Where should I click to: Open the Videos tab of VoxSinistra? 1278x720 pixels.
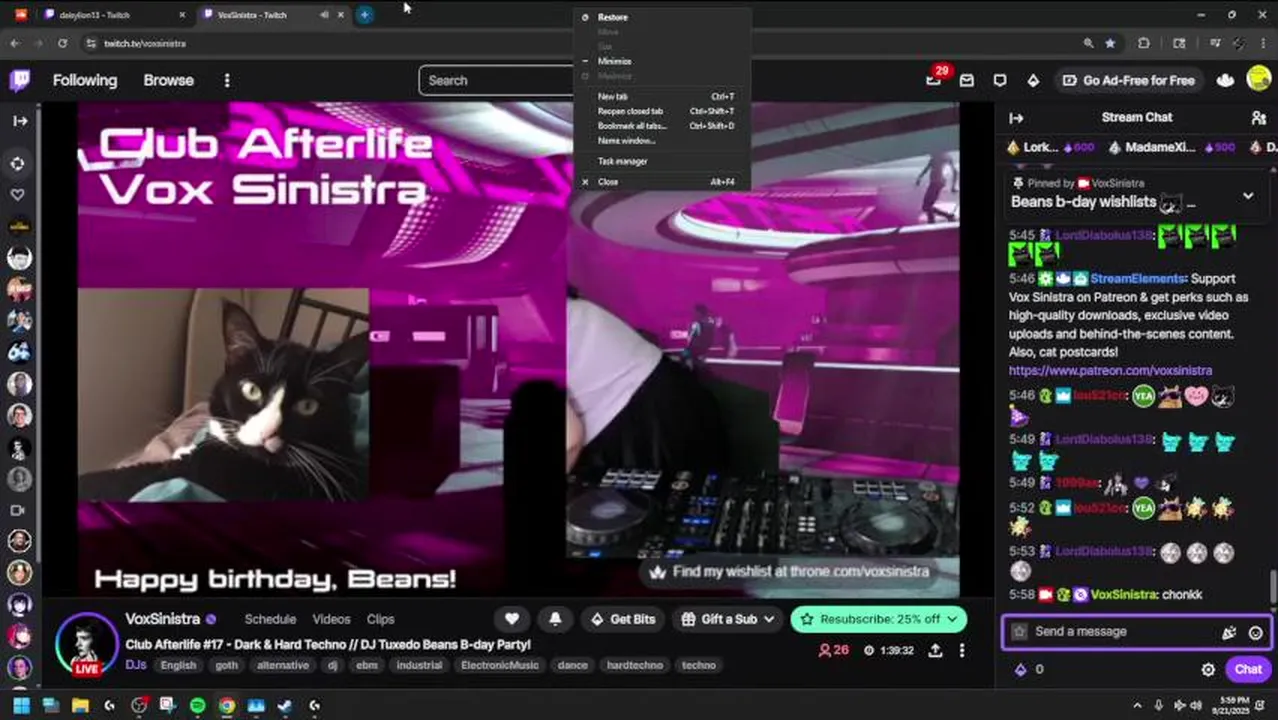[331, 620]
